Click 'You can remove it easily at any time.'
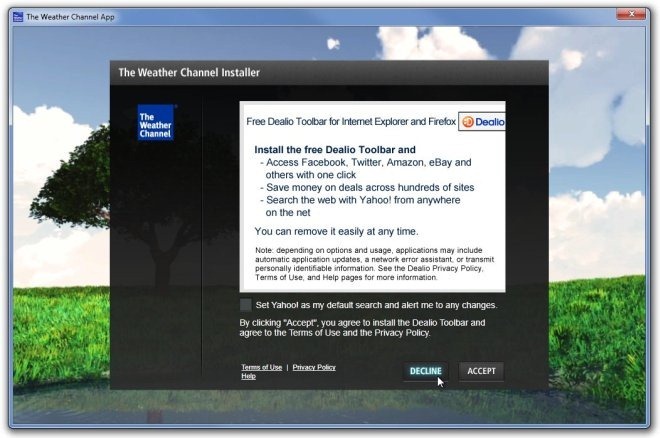This screenshot has width=660, height=438. point(336,231)
